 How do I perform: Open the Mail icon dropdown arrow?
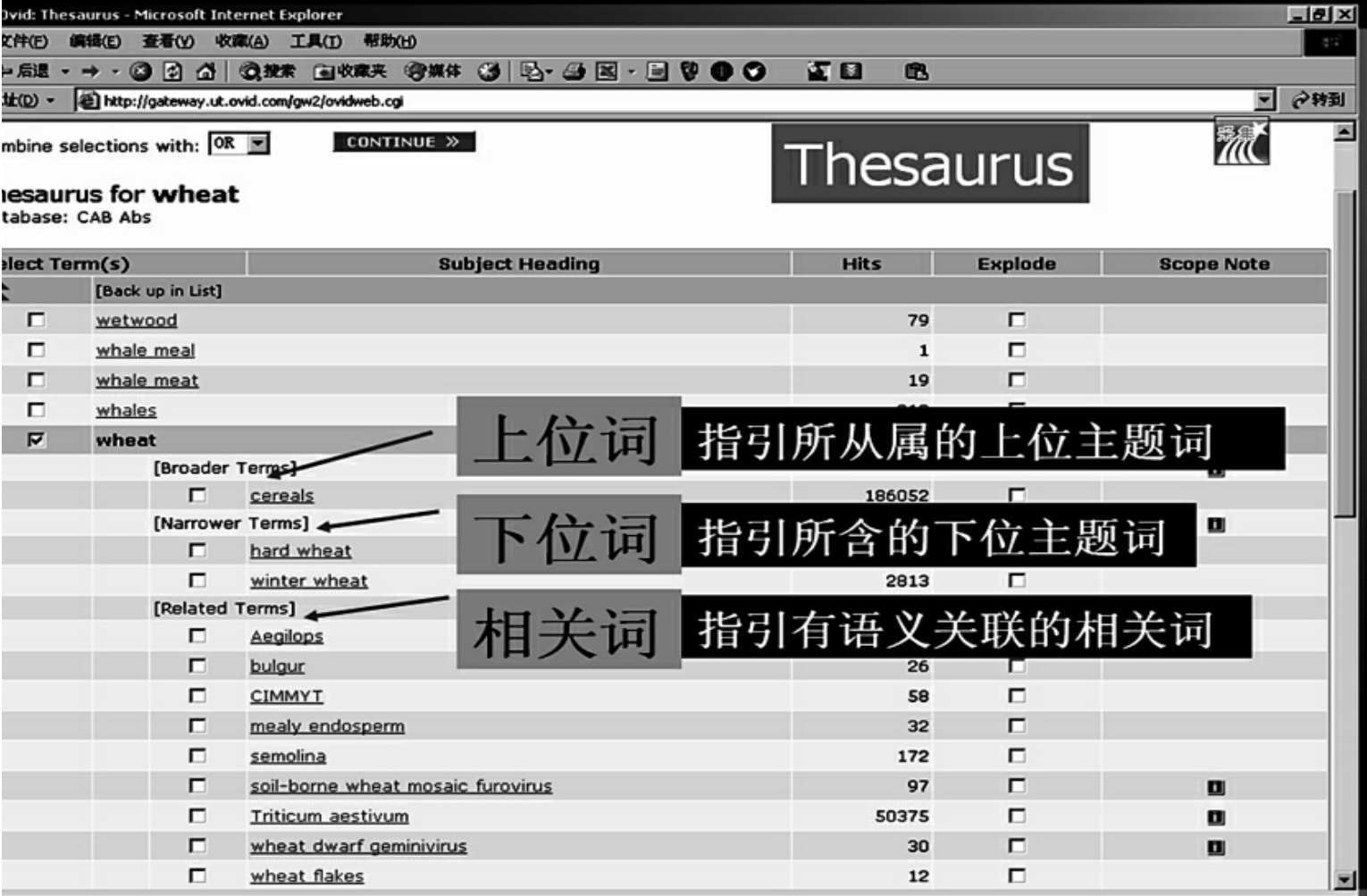tap(549, 71)
